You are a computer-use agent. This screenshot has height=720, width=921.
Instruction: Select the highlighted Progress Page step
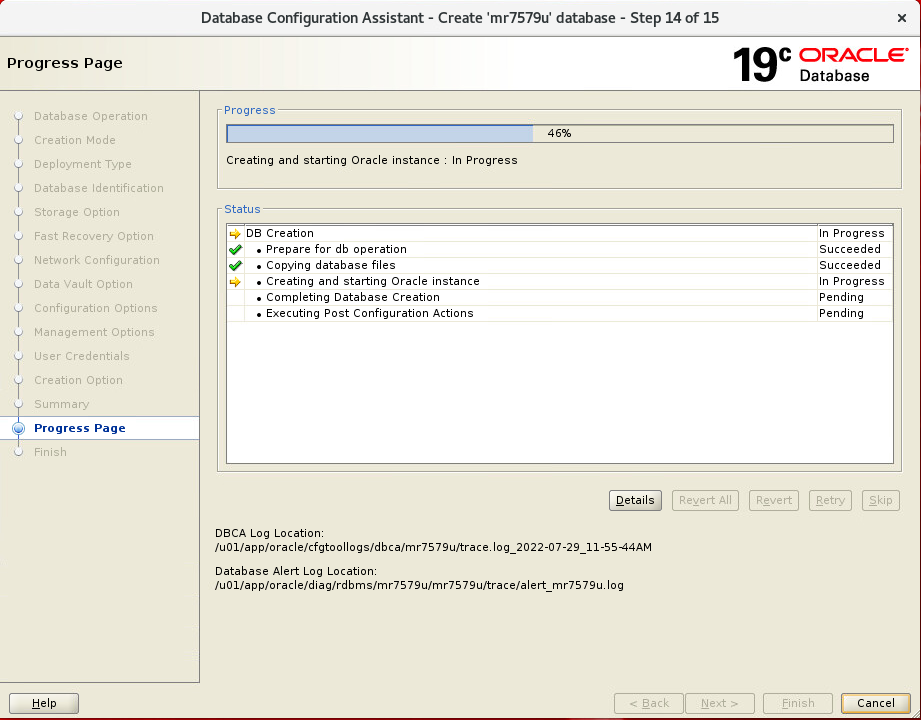tap(80, 428)
